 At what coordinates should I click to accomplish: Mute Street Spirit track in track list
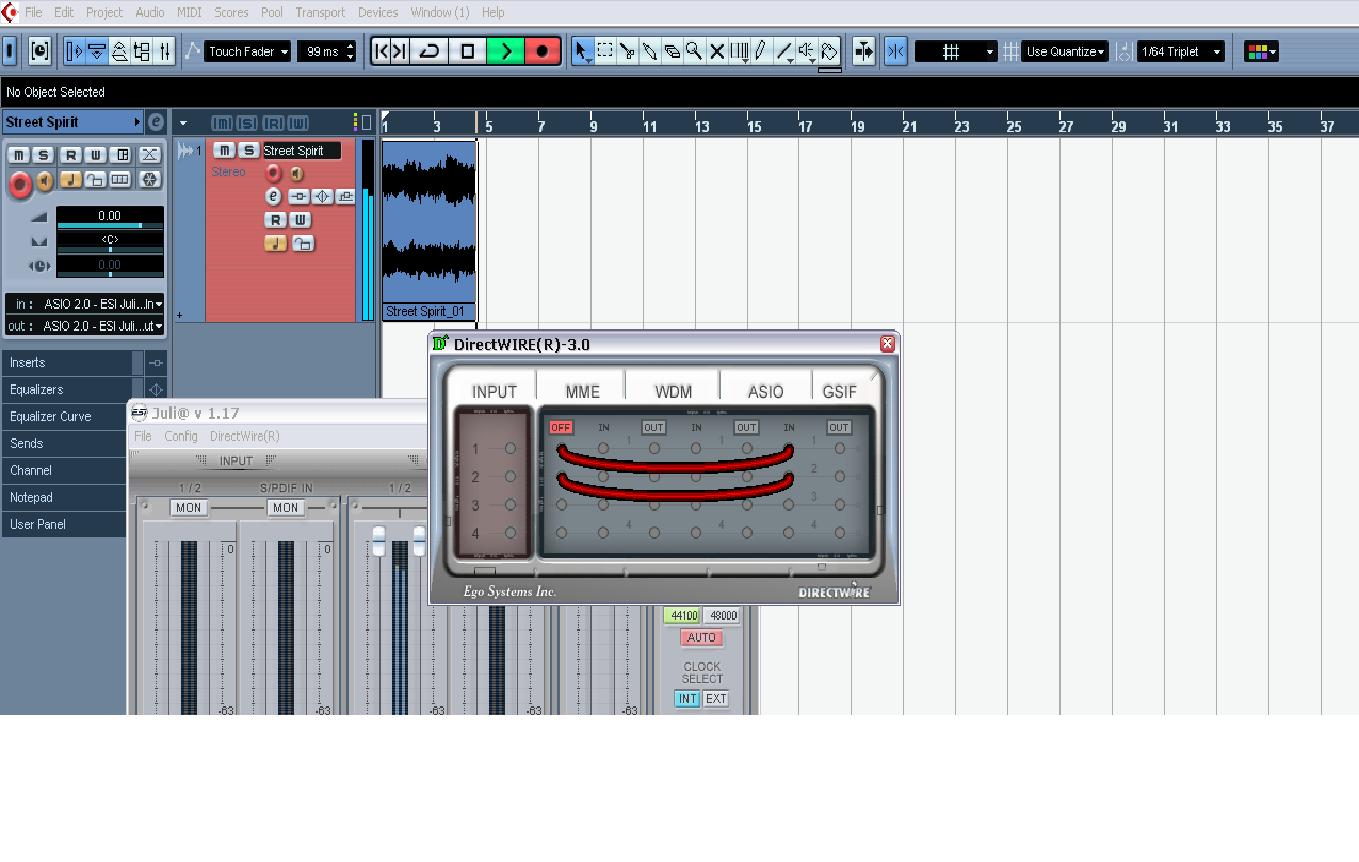(x=224, y=150)
